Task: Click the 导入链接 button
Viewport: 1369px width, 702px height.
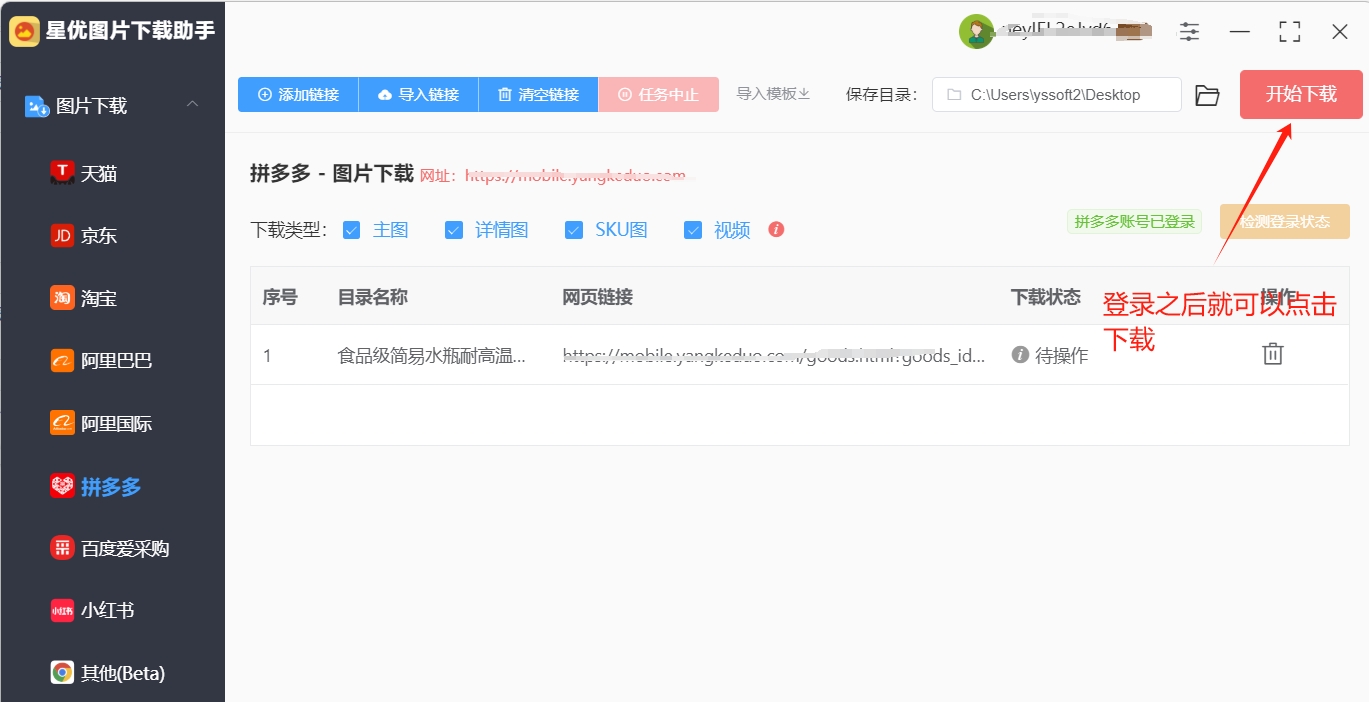Action: coord(418,95)
